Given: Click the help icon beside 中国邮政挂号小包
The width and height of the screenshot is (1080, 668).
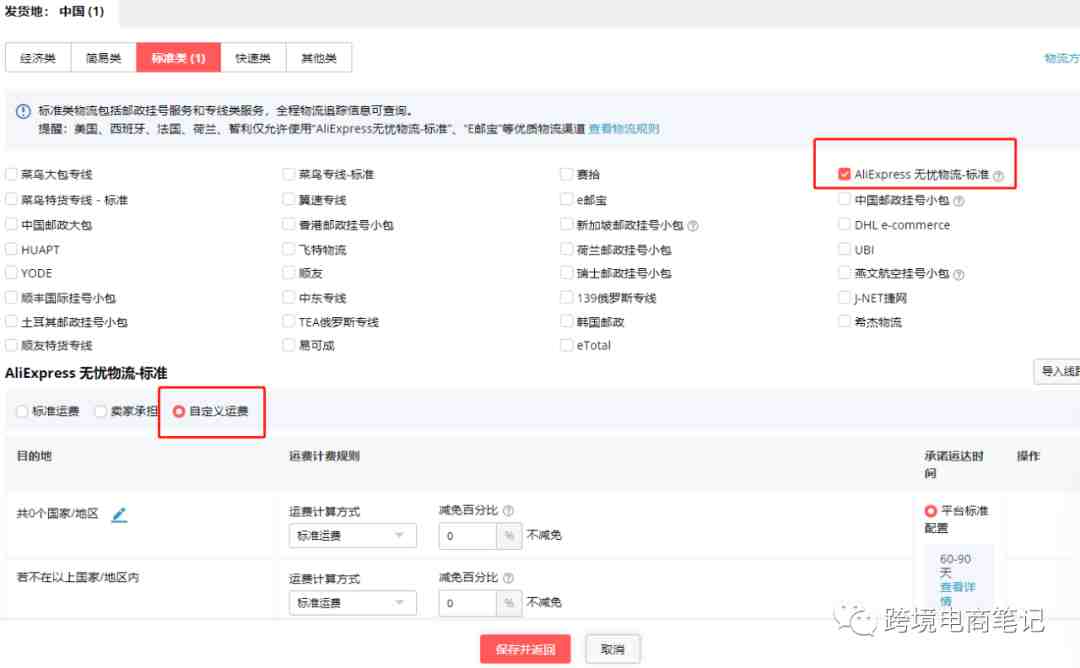Looking at the screenshot, I should tap(959, 201).
